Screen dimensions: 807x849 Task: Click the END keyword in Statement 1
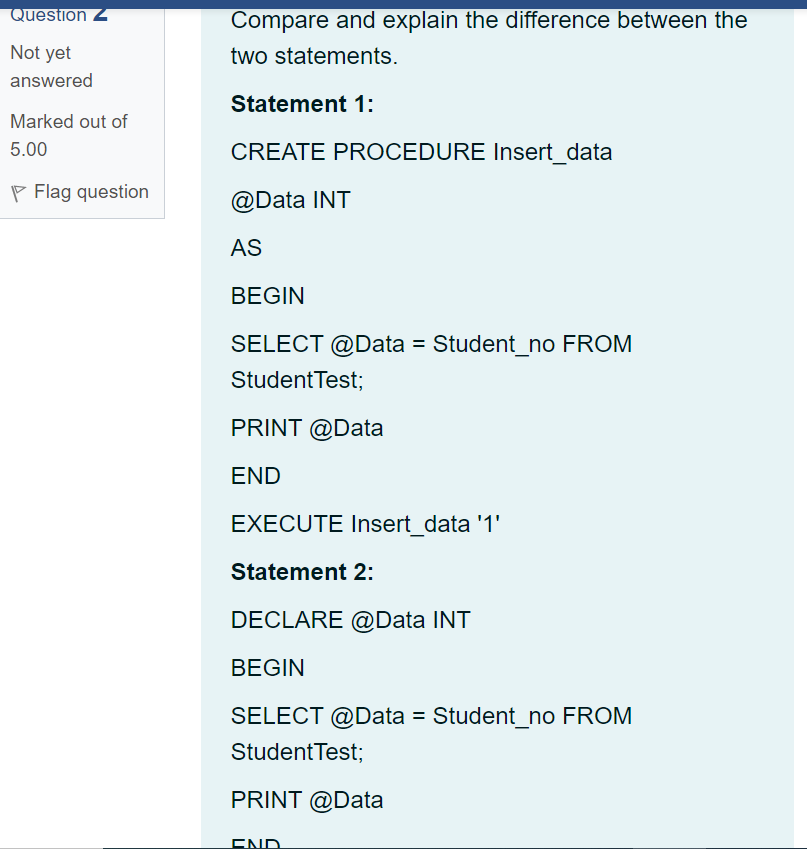tap(255, 475)
